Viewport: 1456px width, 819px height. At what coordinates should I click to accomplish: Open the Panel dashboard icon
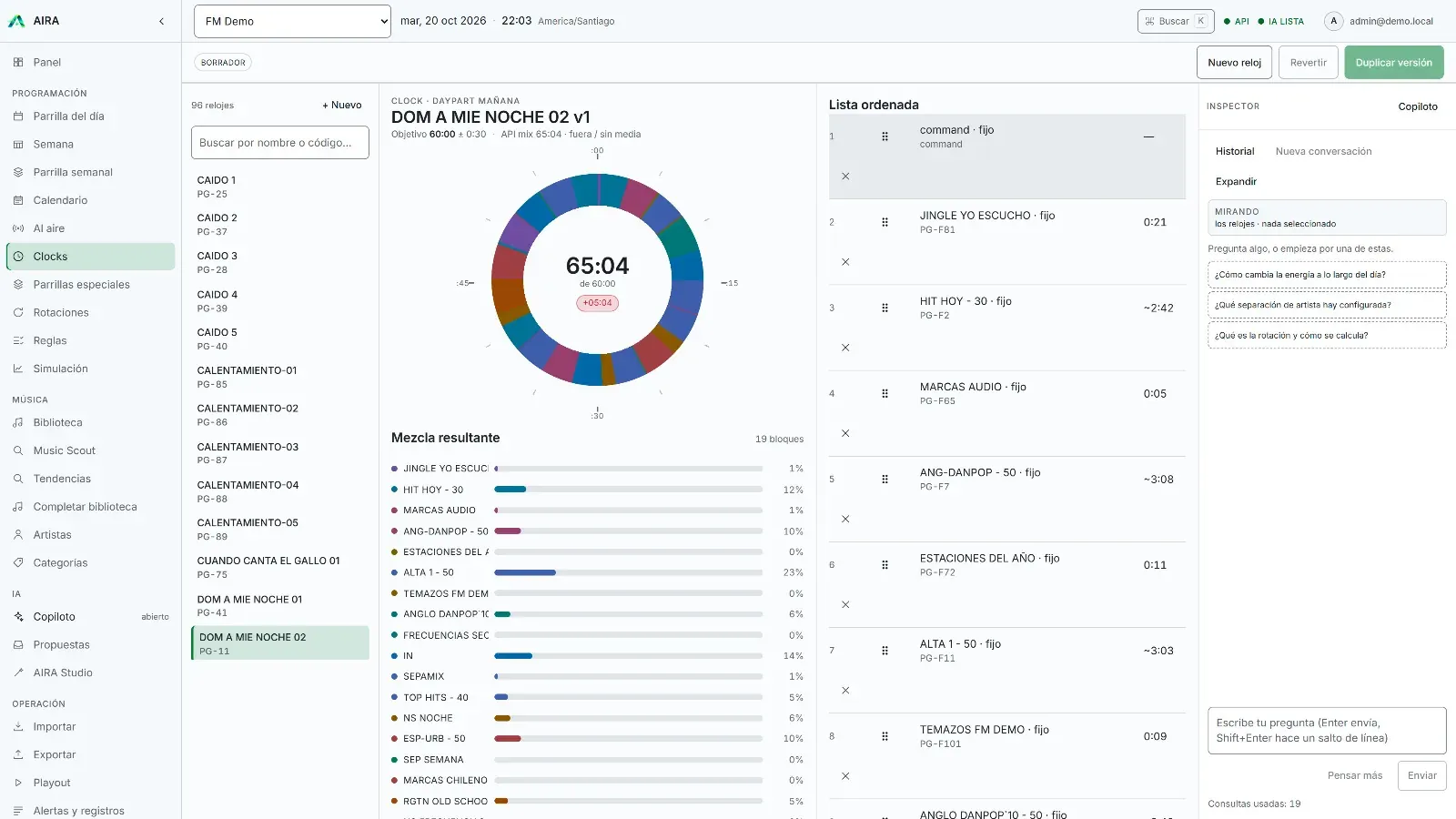(18, 63)
